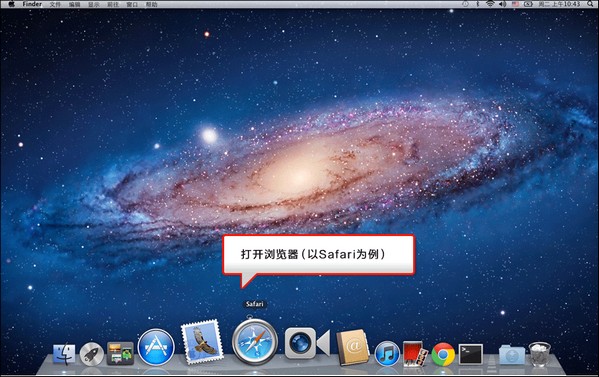Open Safari from the Dock
The height and width of the screenshot is (377, 599).
pyautogui.click(x=255, y=342)
